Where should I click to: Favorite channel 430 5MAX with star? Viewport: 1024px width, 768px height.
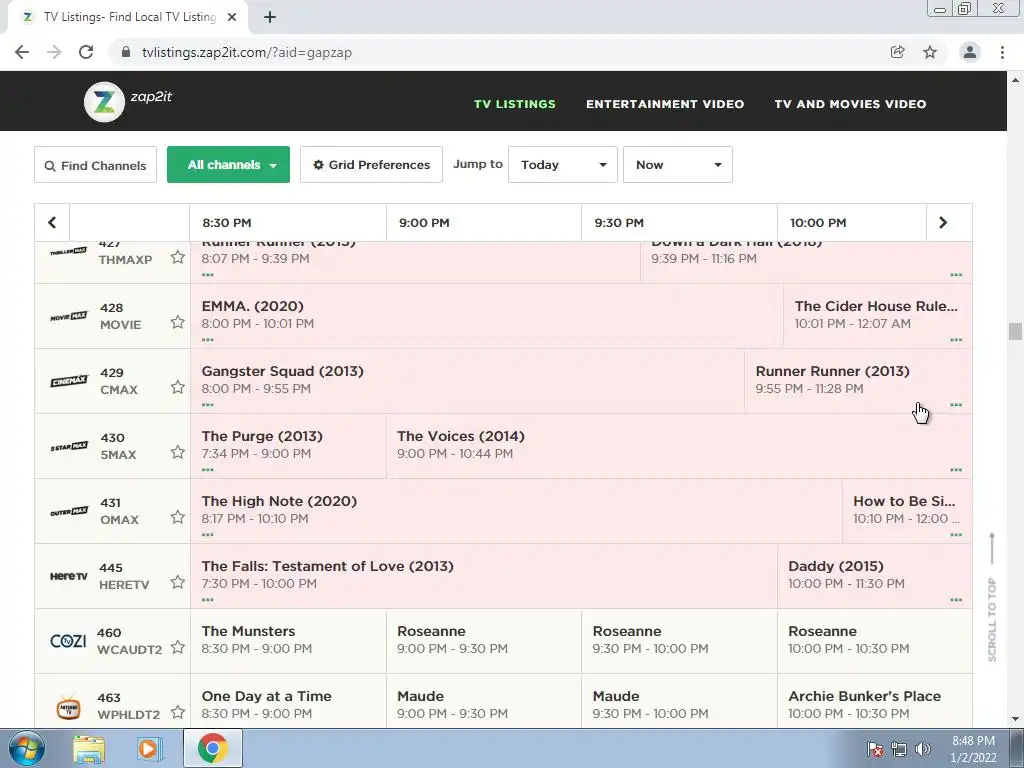178,452
